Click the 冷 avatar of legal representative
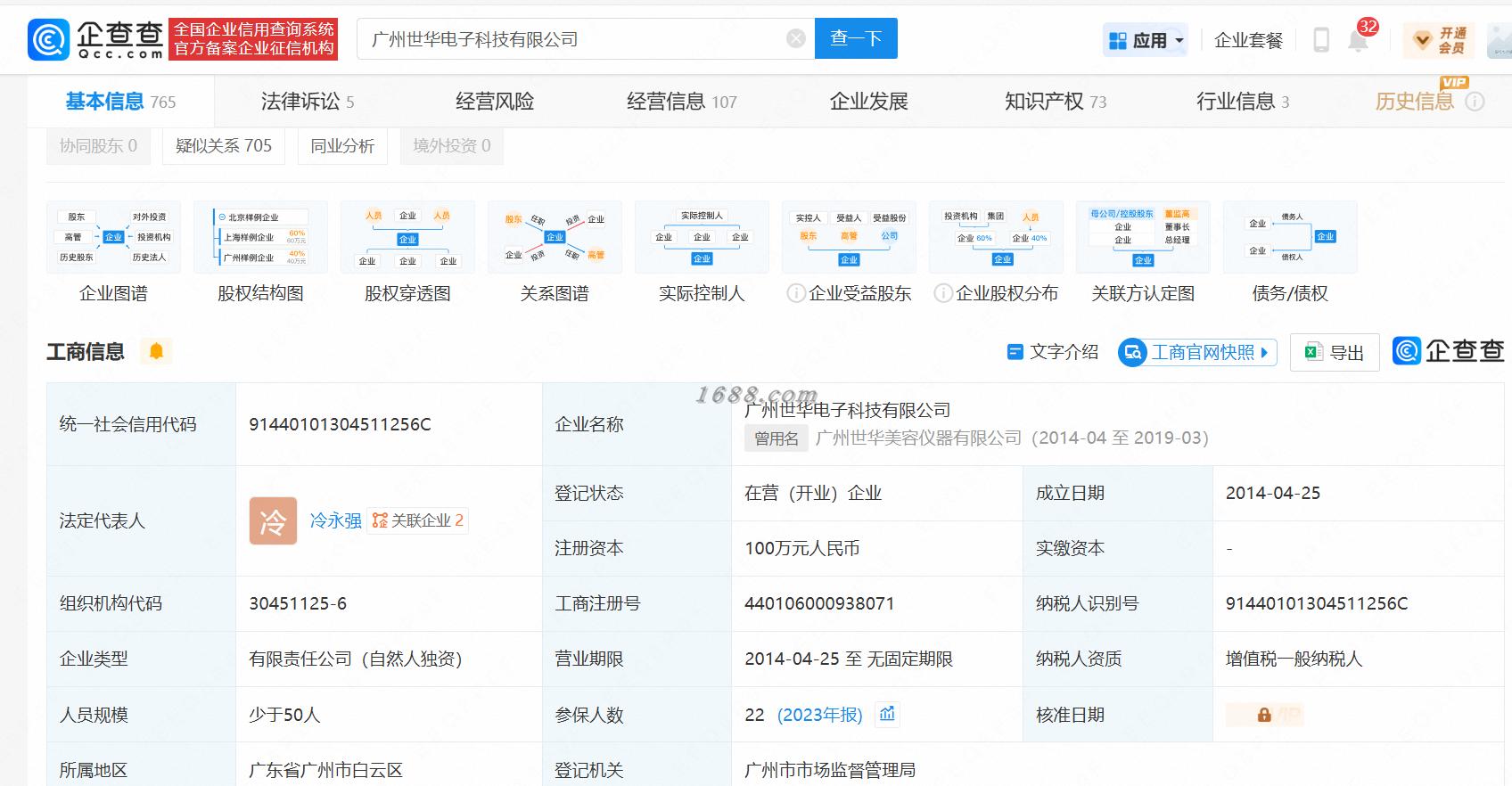The height and width of the screenshot is (786, 1512). pyautogui.click(x=273, y=520)
